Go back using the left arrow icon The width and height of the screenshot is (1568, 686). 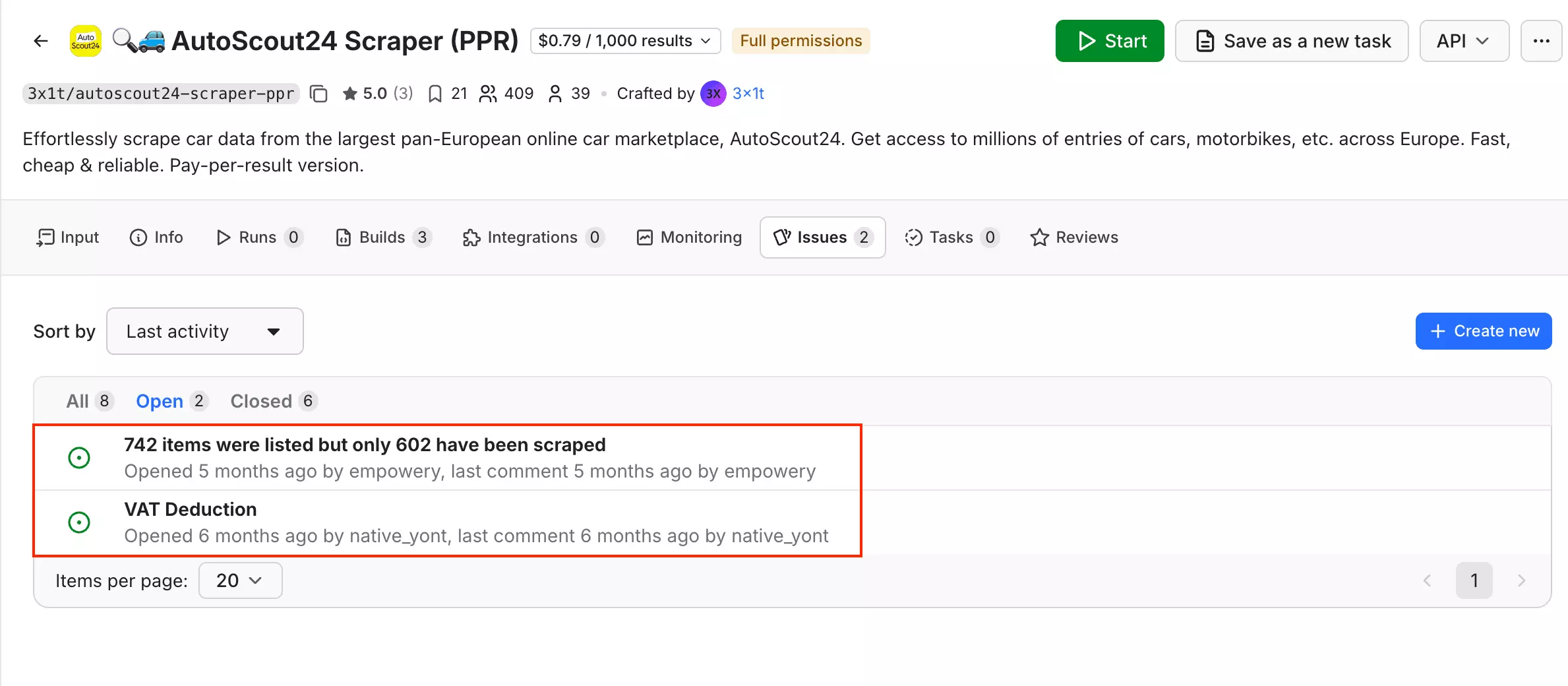coord(41,41)
